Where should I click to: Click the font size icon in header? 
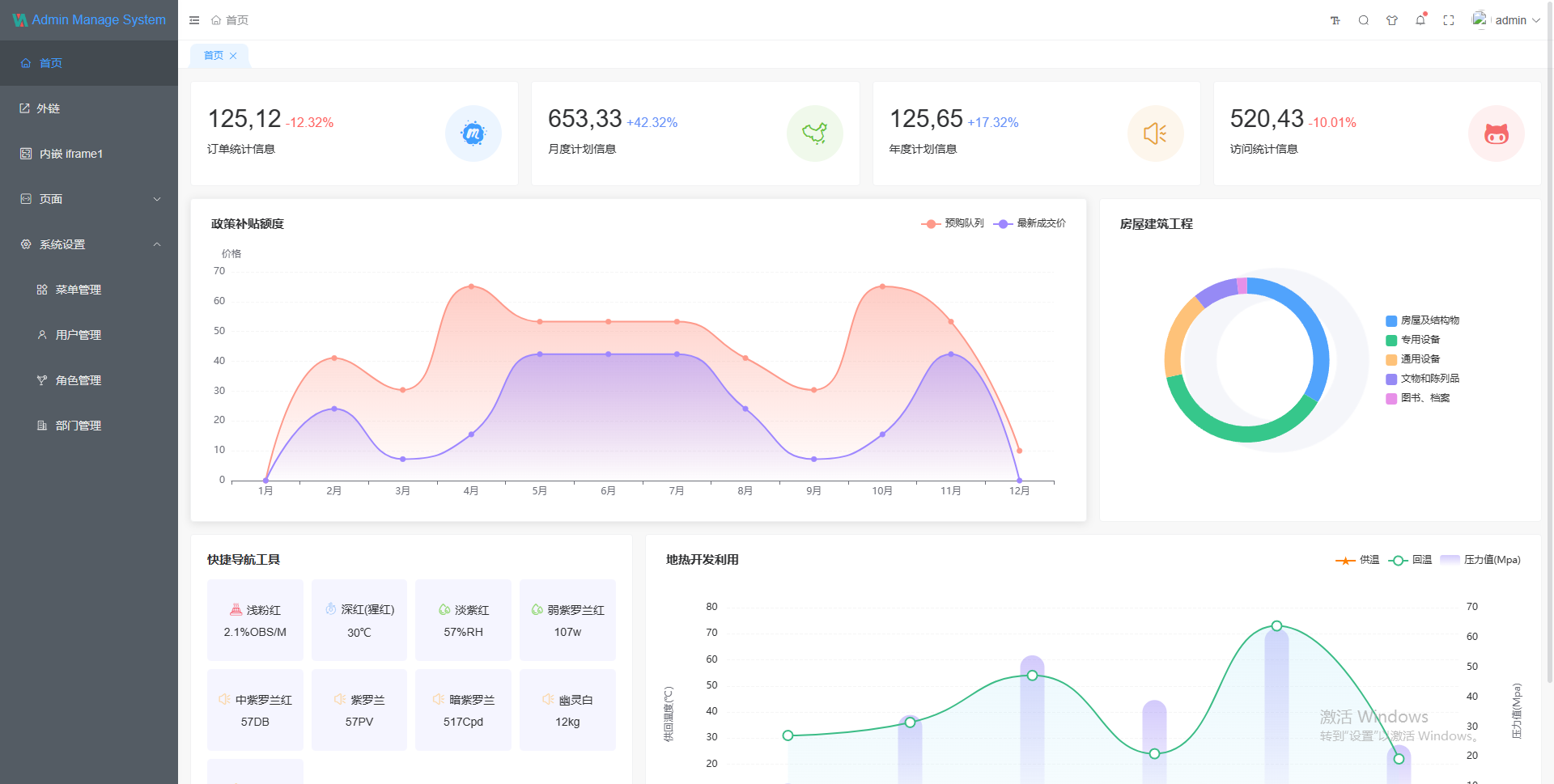point(1335,20)
